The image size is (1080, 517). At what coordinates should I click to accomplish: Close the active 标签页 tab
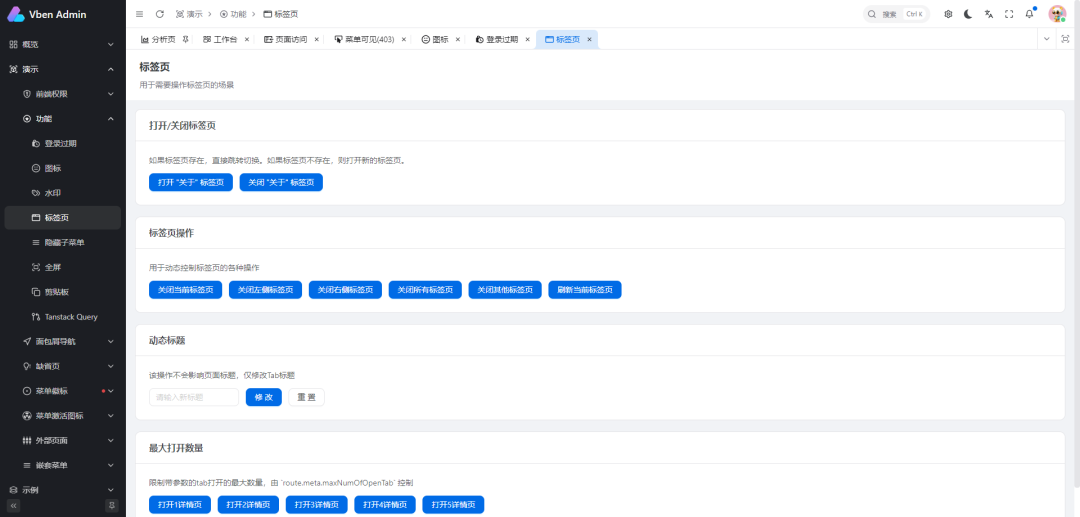click(x=590, y=39)
